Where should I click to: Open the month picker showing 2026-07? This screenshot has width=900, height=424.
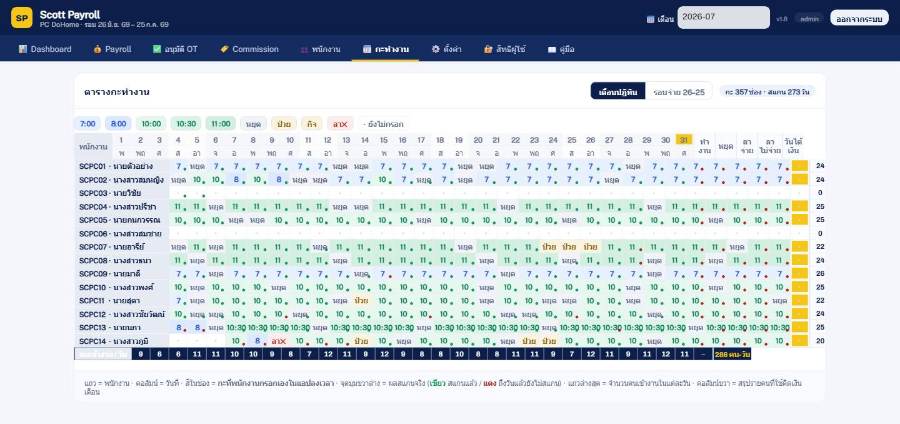coord(723,18)
